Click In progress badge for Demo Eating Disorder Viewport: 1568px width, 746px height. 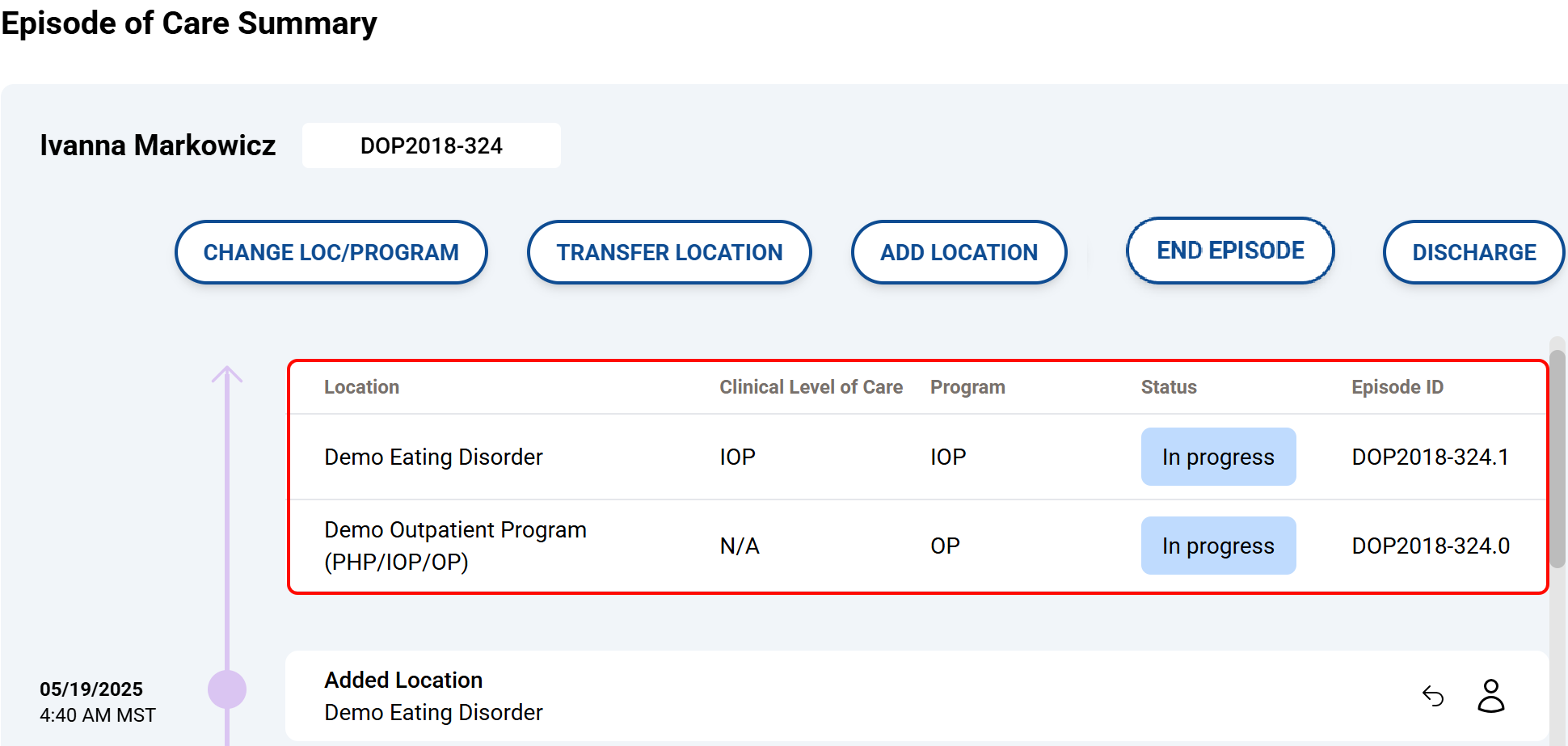click(1218, 457)
